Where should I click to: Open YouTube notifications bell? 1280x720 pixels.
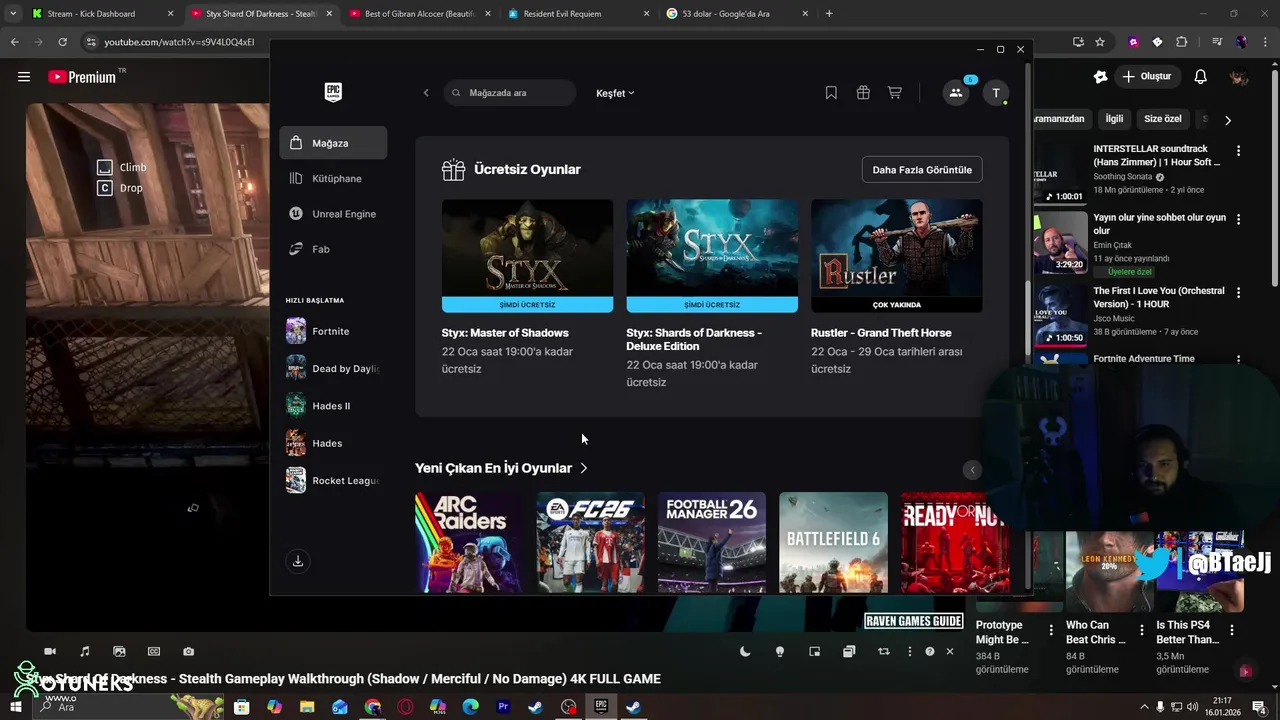[1201, 77]
